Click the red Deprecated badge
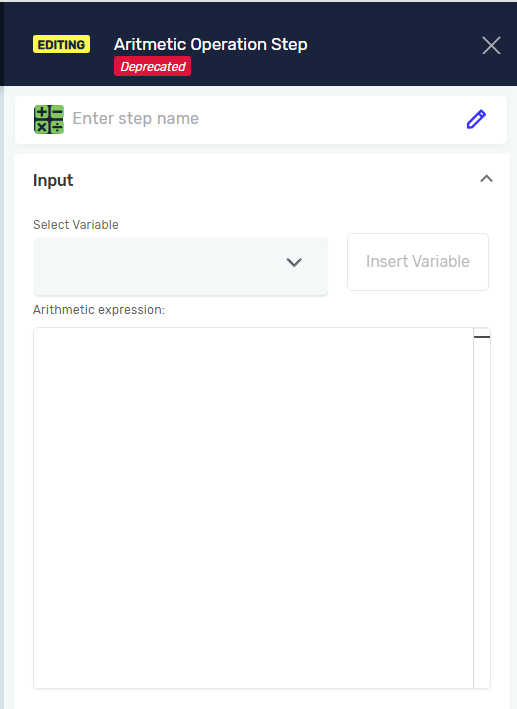The width and height of the screenshot is (517, 709). [x=152, y=66]
